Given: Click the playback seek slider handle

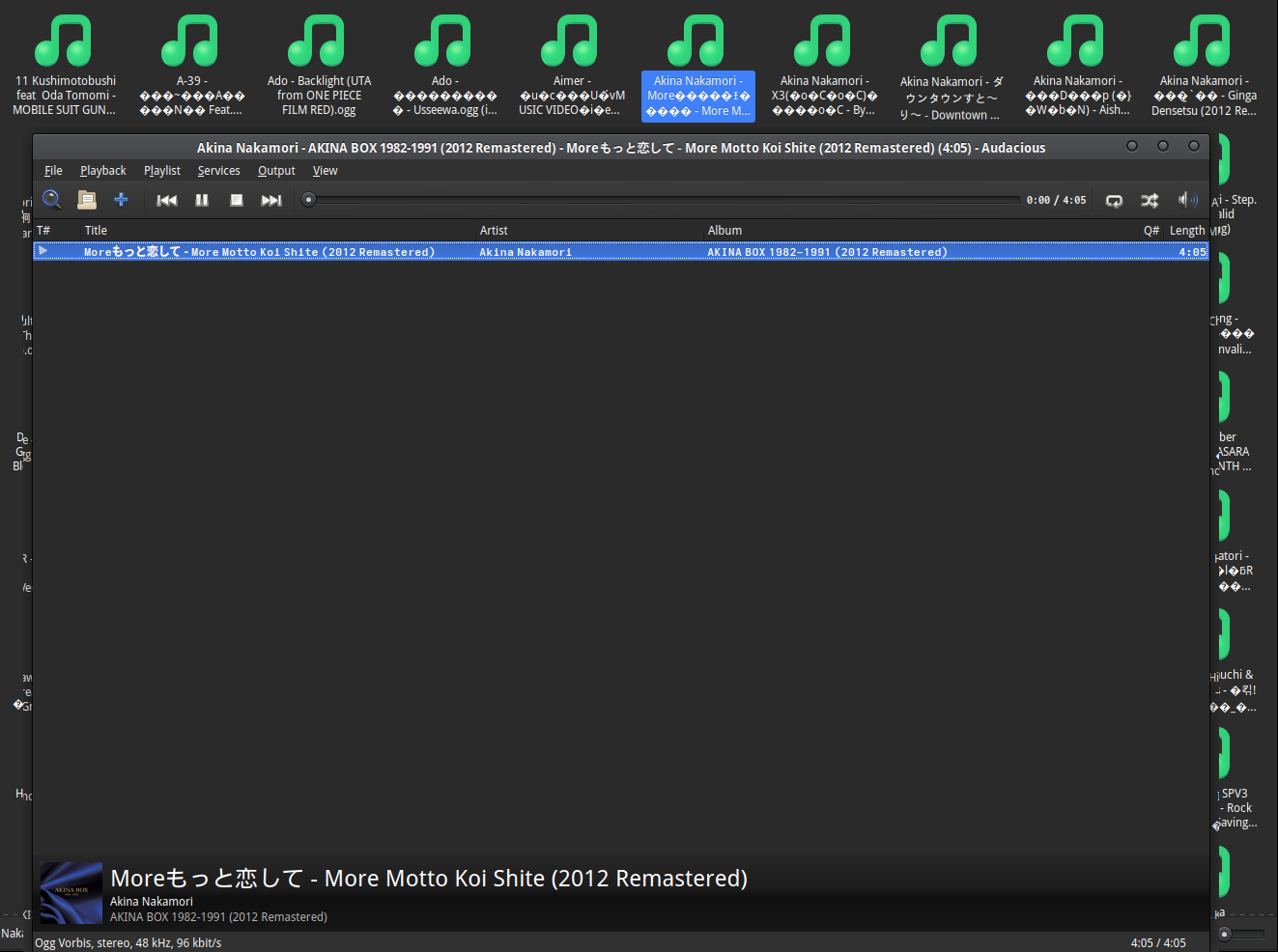Looking at the screenshot, I should [309, 200].
